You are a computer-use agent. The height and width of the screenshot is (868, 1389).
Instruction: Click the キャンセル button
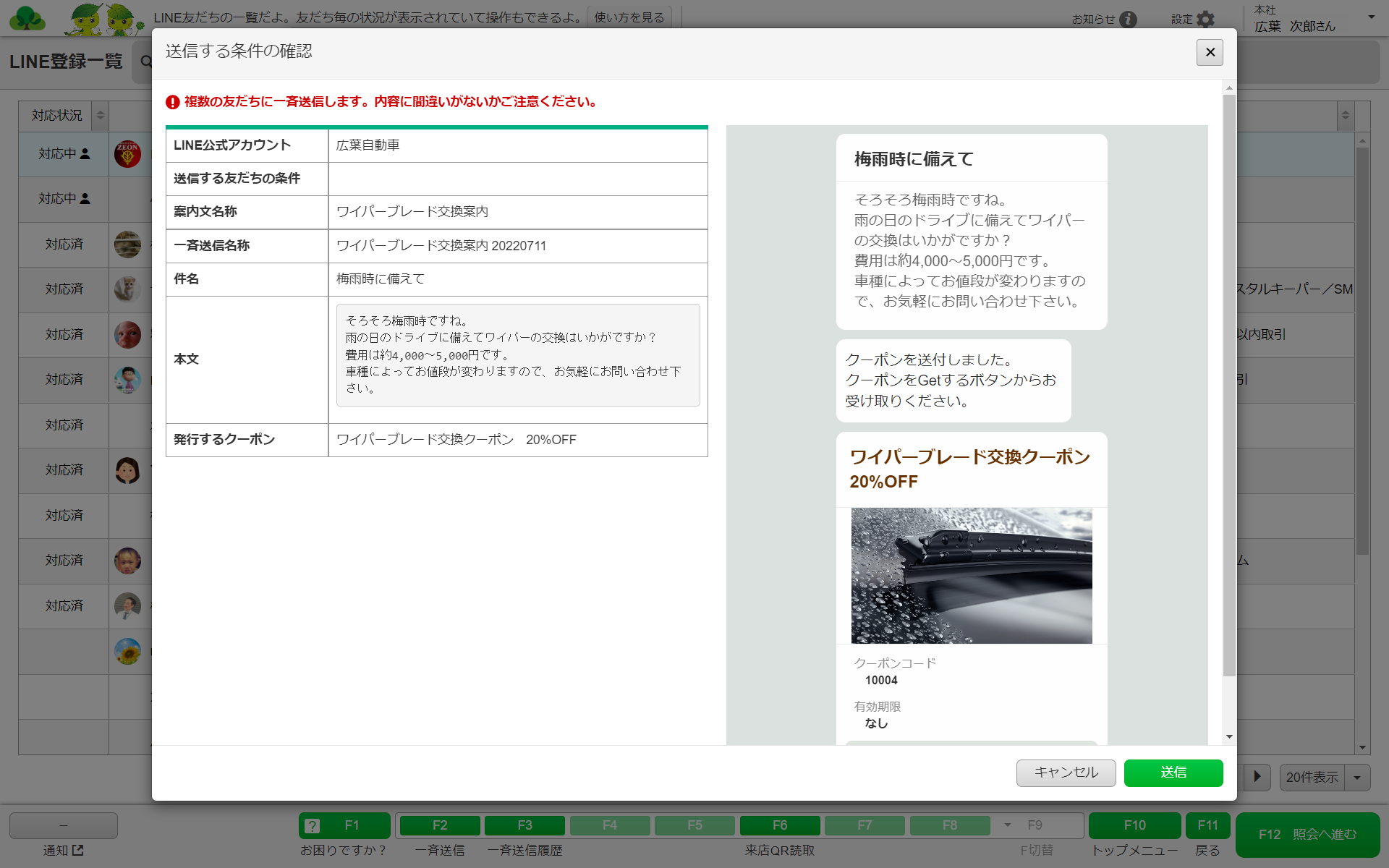(x=1066, y=773)
